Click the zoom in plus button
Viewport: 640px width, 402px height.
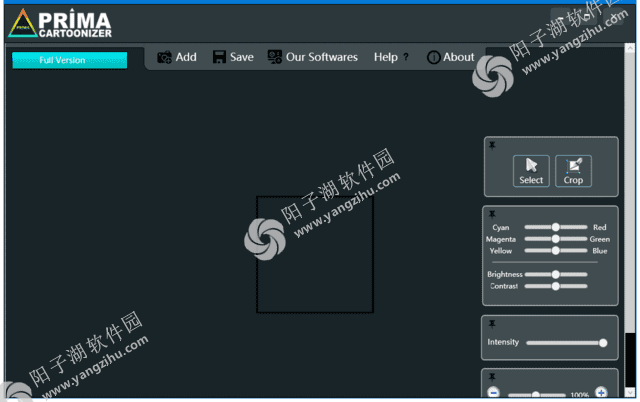pyautogui.click(x=601, y=393)
